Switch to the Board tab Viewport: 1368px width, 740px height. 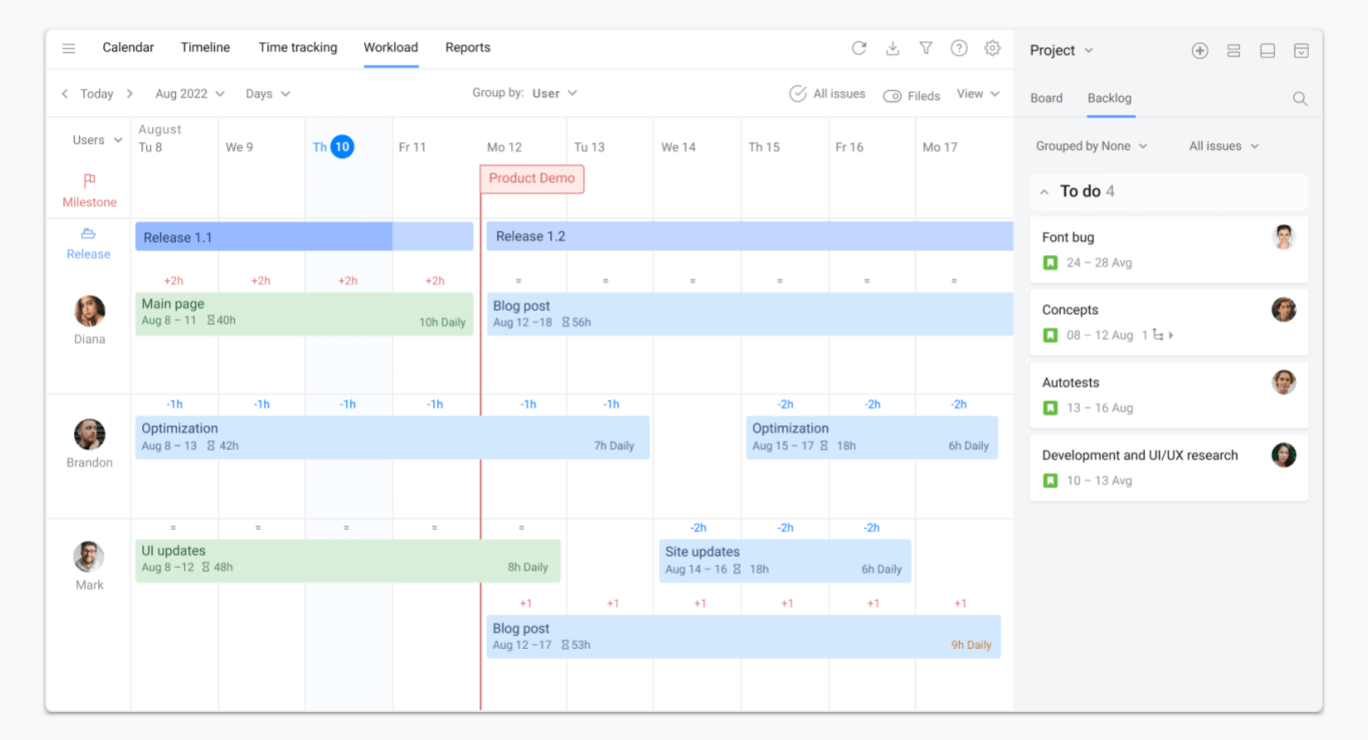pyautogui.click(x=1046, y=98)
